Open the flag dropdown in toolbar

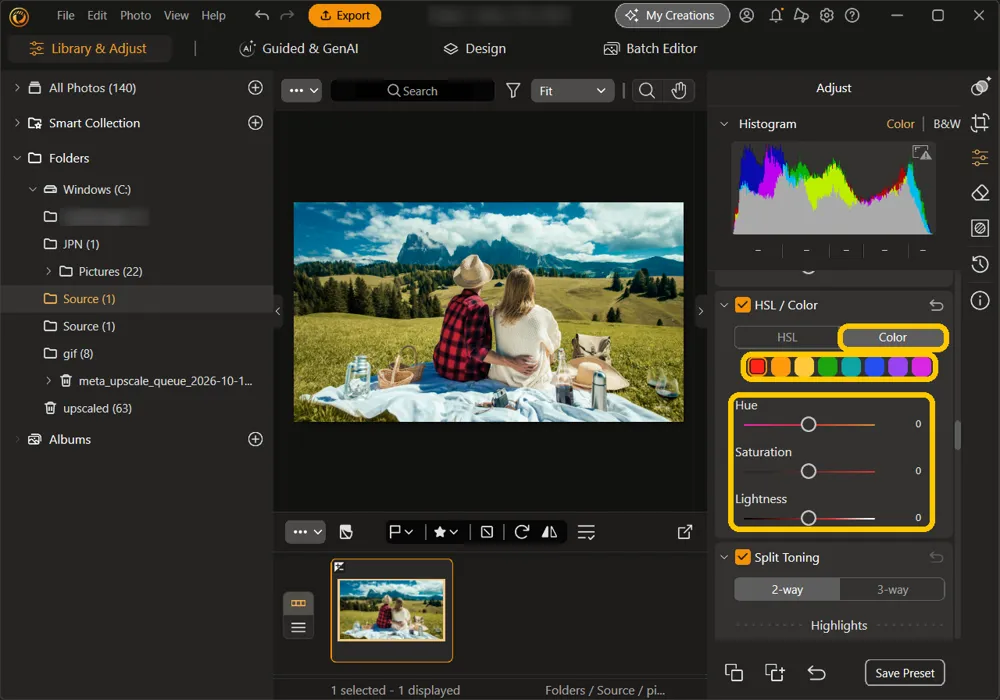point(401,532)
